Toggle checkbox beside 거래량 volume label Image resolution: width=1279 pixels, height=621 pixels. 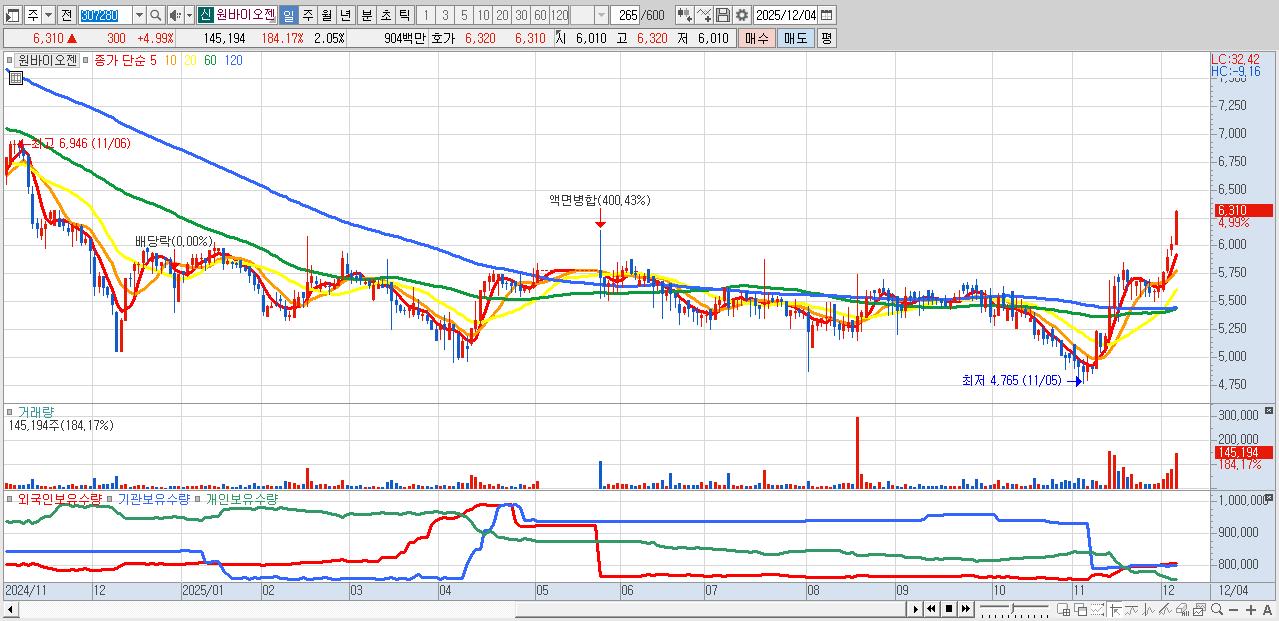(11, 411)
